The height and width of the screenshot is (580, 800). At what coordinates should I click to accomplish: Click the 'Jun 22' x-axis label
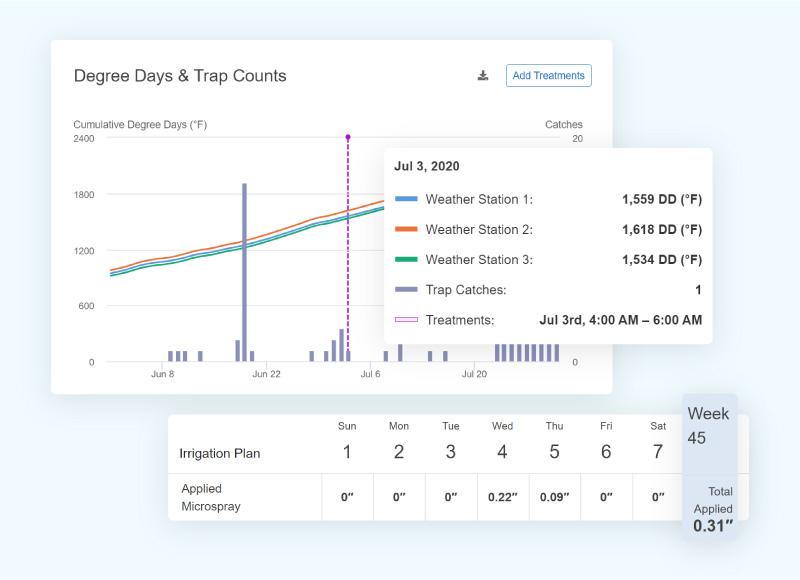pyautogui.click(x=266, y=374)
